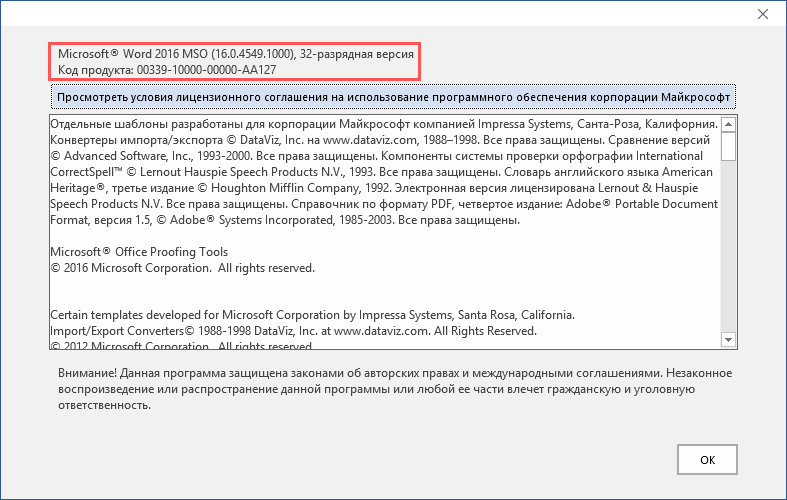
Task: Click the Format, версия 1.5 Adobe Systems line
Action: (285, 220)
